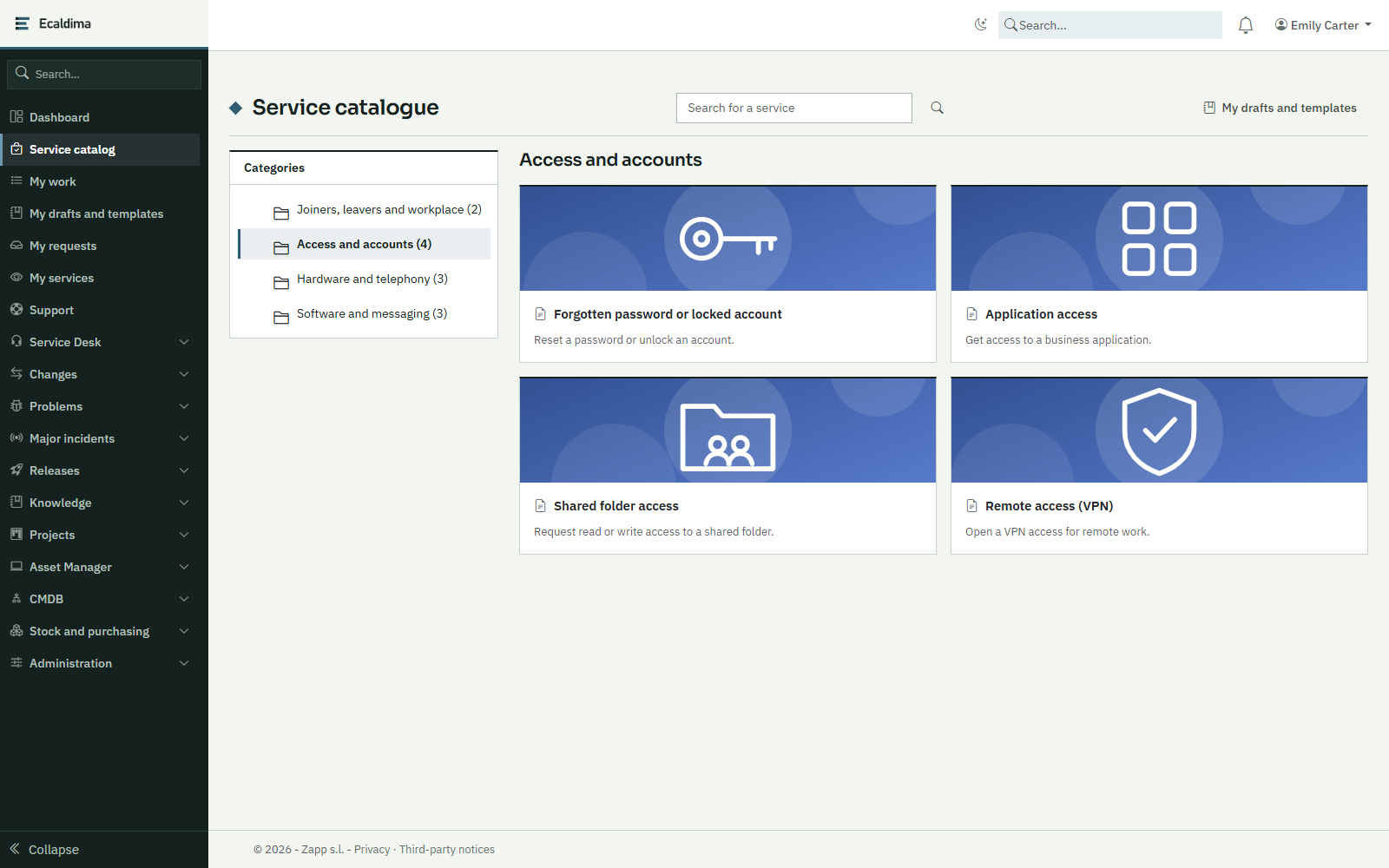Expand the Releases menu chevron

[184, 470]
